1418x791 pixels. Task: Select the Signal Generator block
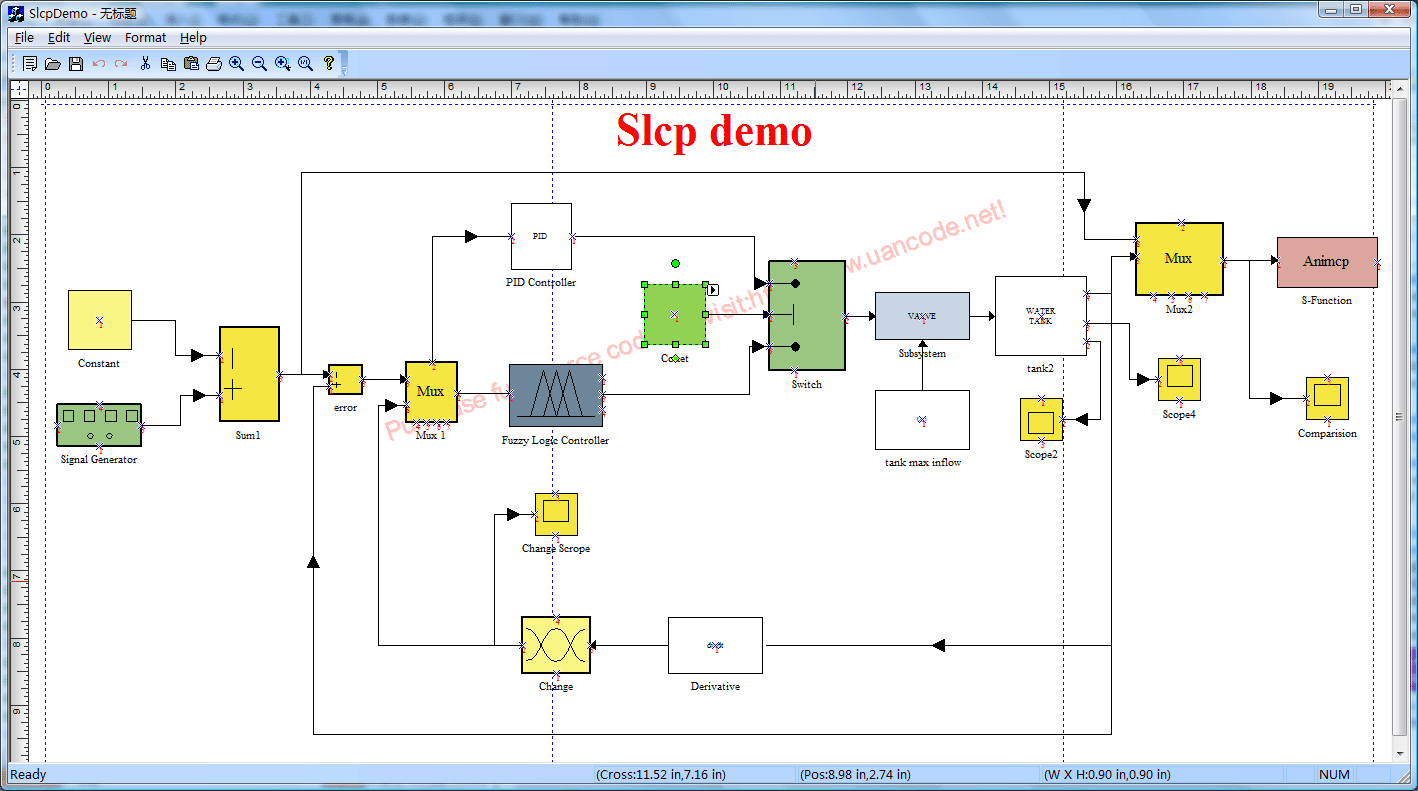pyautogui.click(x=99, y=425)
